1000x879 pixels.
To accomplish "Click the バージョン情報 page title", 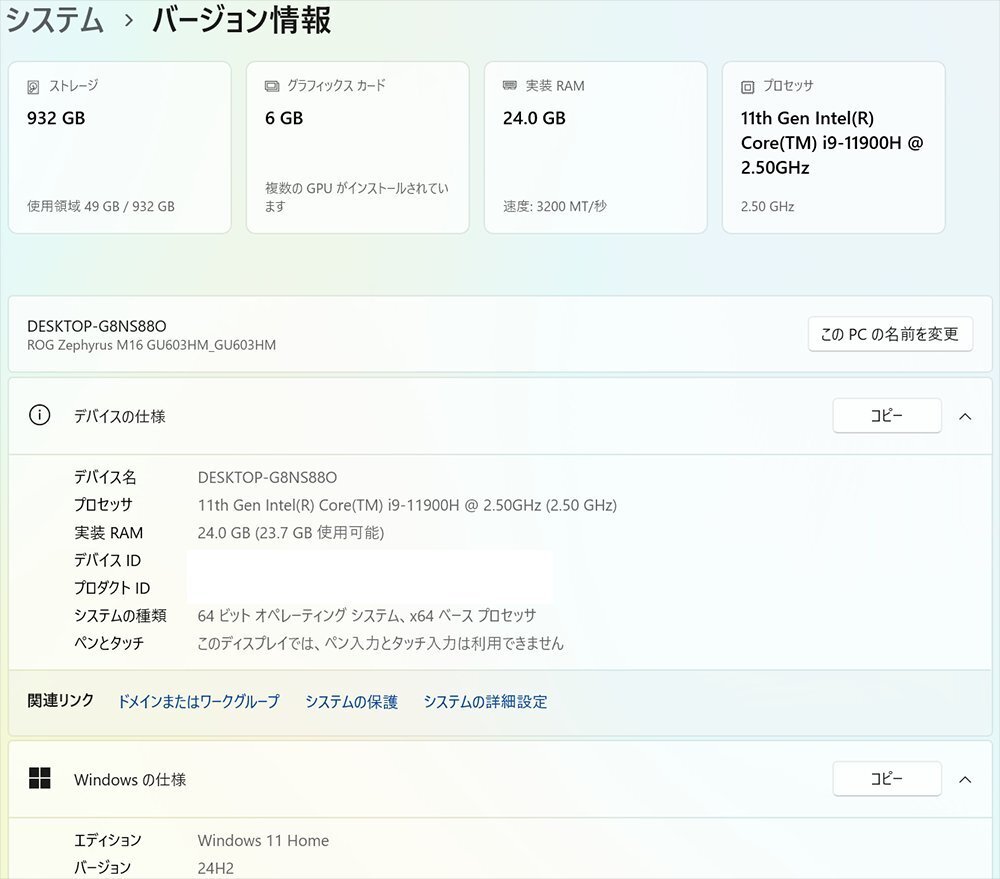I will (241, 20).
